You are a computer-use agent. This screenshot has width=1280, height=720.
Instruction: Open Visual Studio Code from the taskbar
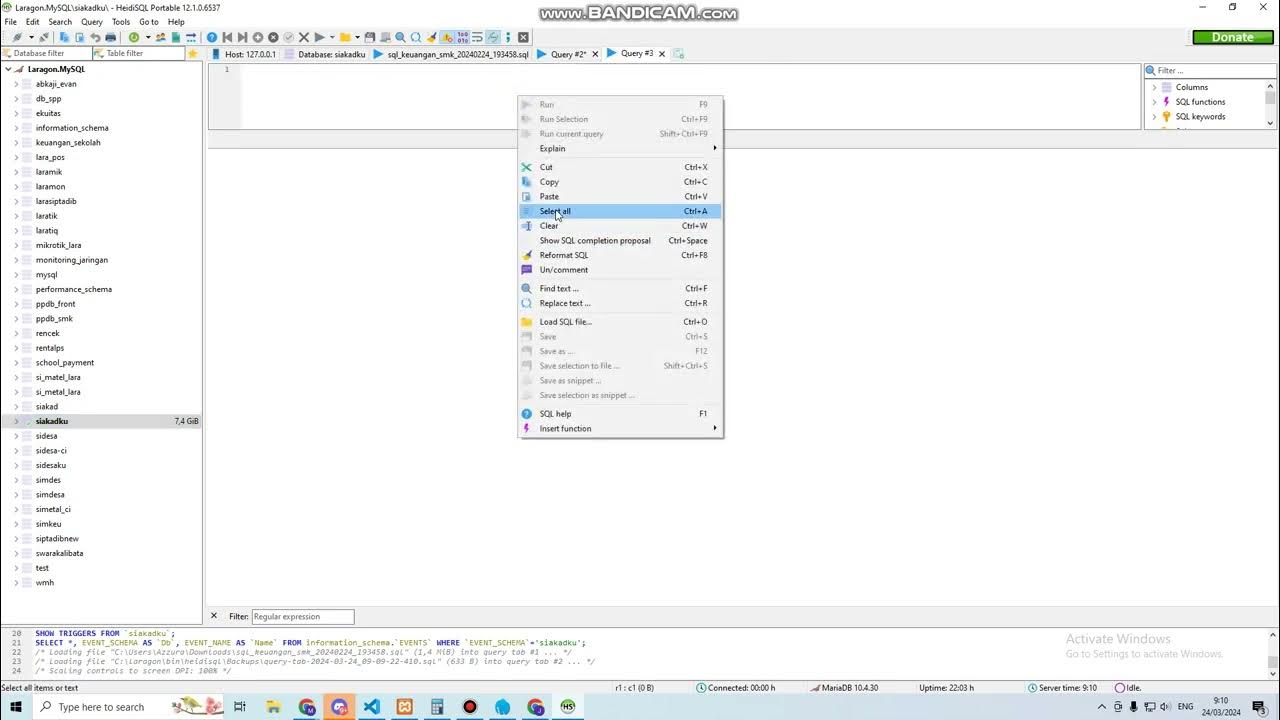(371, 707)
